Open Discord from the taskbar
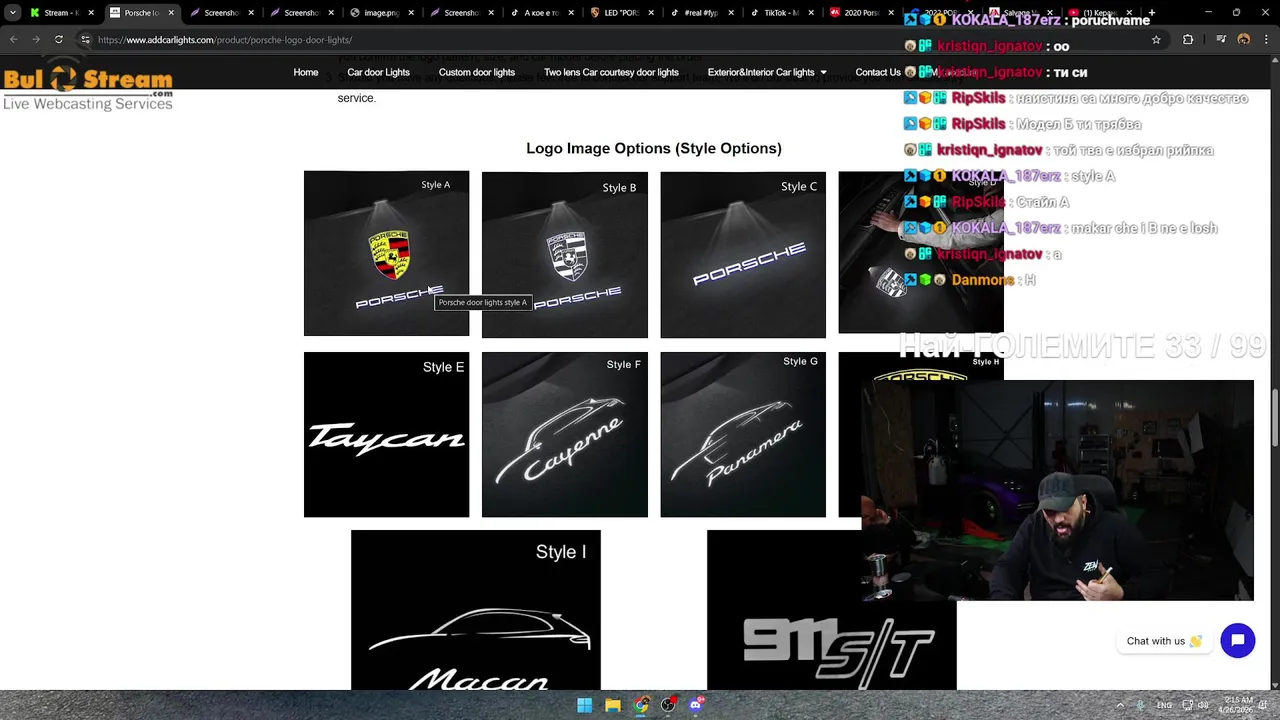1280x720 pixels. click(696, 705)
